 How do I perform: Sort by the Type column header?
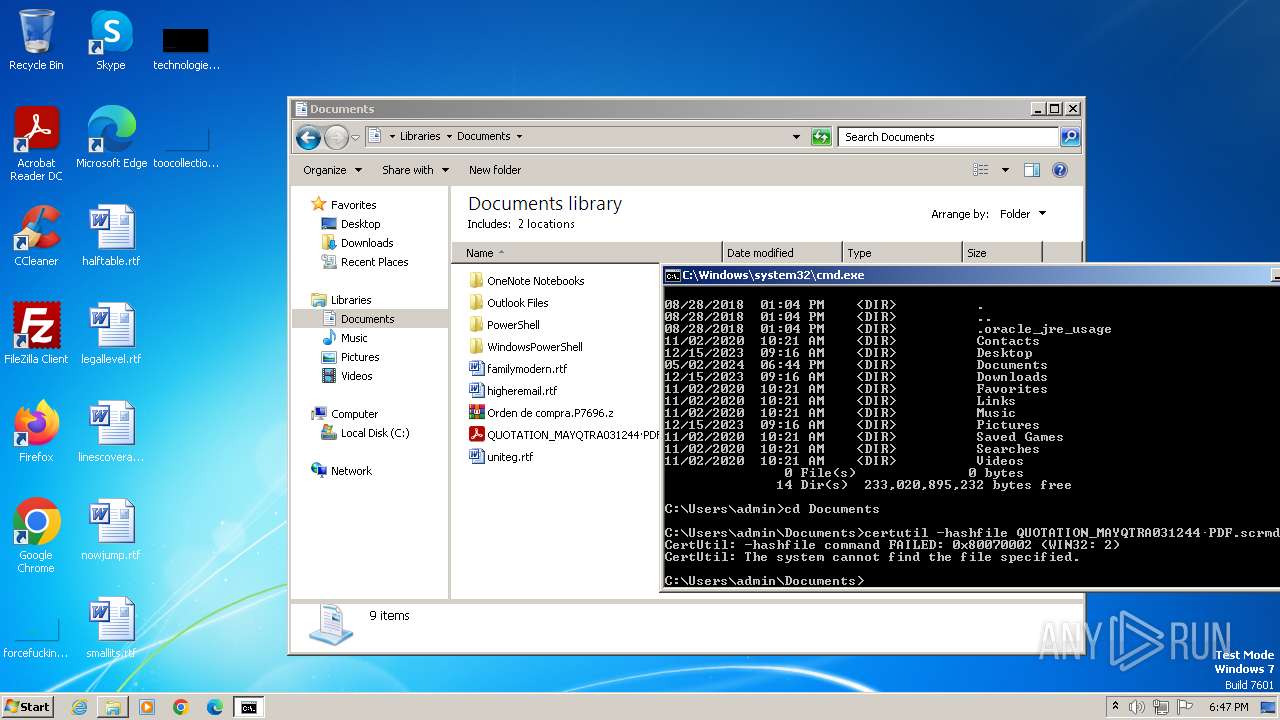tap(902, 253)
